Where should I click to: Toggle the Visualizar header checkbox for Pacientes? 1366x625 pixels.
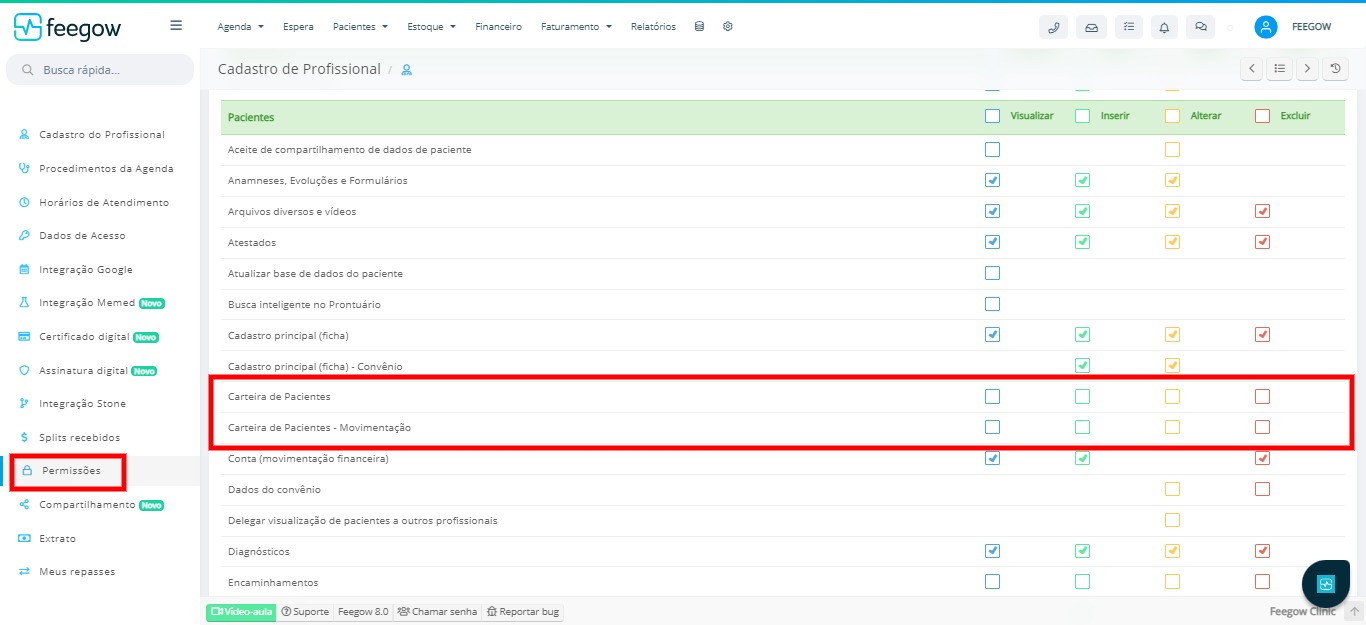click(992, 116)
